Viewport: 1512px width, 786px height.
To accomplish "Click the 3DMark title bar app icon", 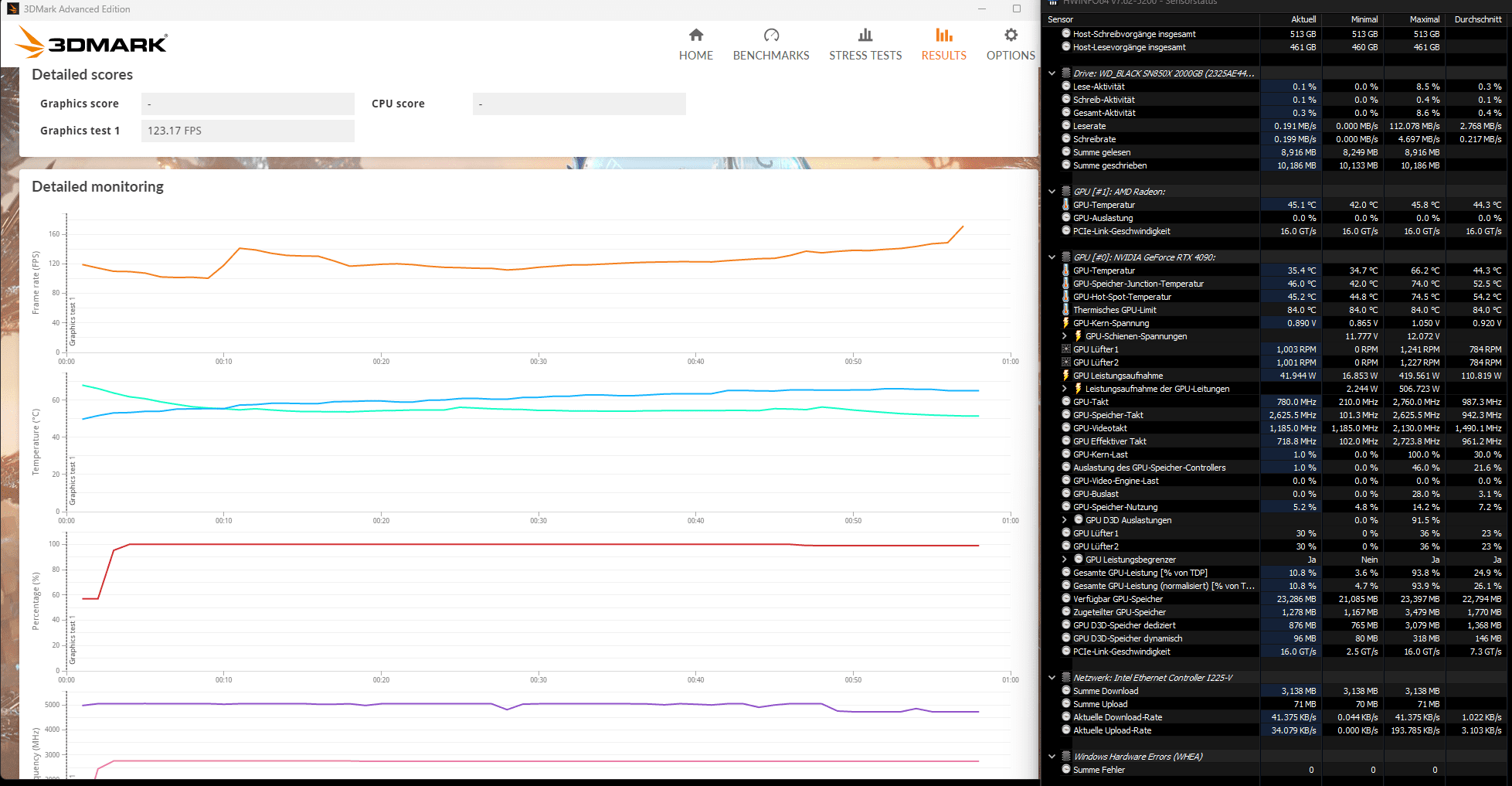I will [12, 9].
